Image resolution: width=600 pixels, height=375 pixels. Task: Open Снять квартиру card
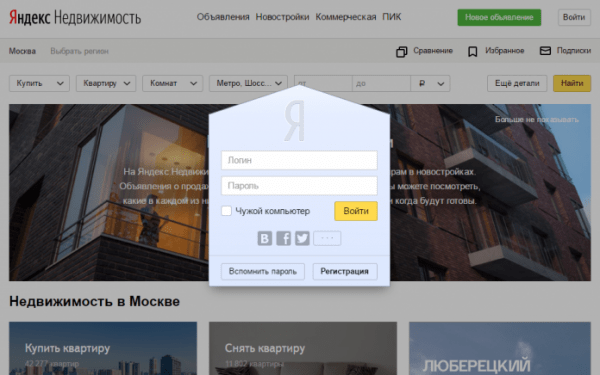click(x=303, y=348)
